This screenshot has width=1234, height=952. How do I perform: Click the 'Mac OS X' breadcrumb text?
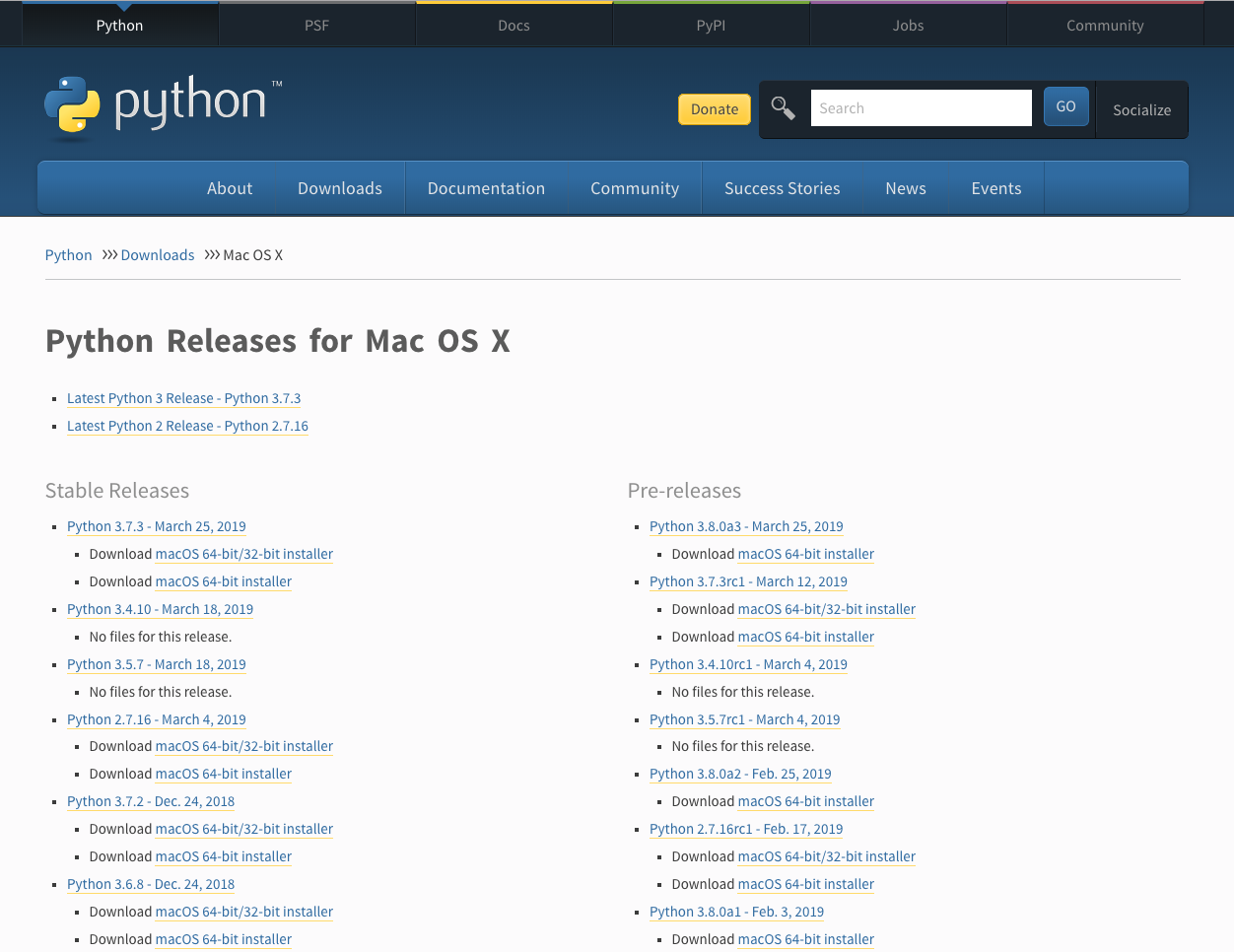tap(253, 255)
